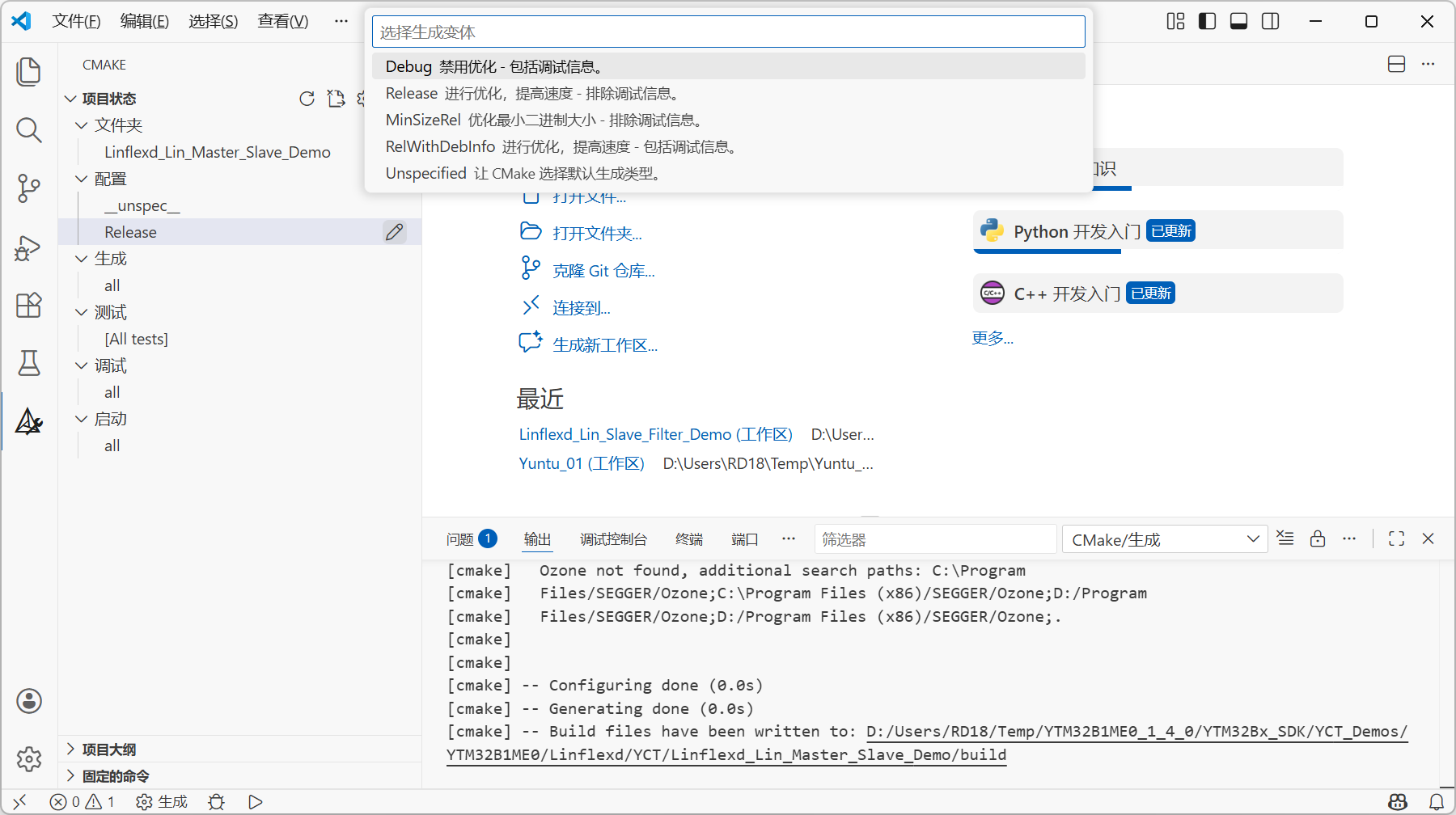Open the Run and Debug view
1456x815 pixels.
point(29,247)
